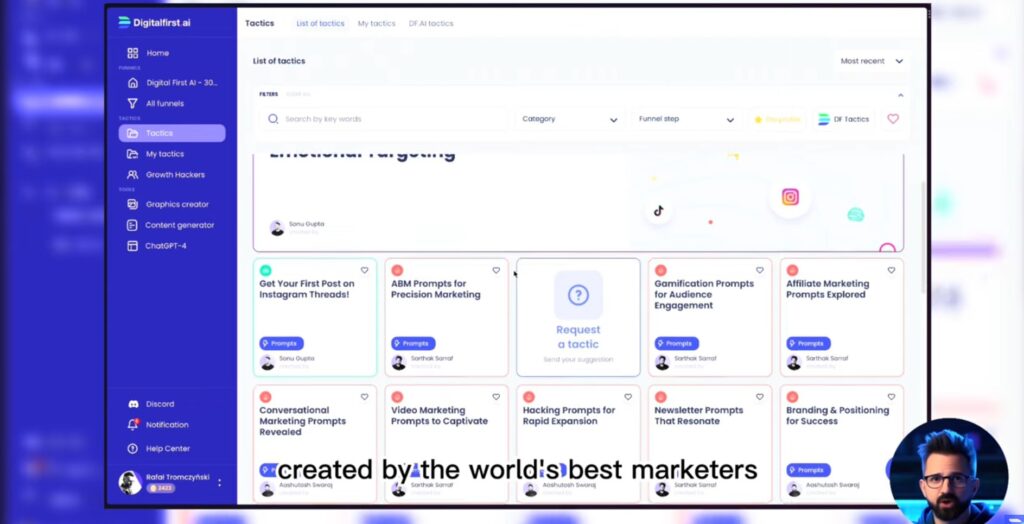This screenshot has height=524, width=1024.
Task: Open the Help Center
Action: (x=159, y=448)
